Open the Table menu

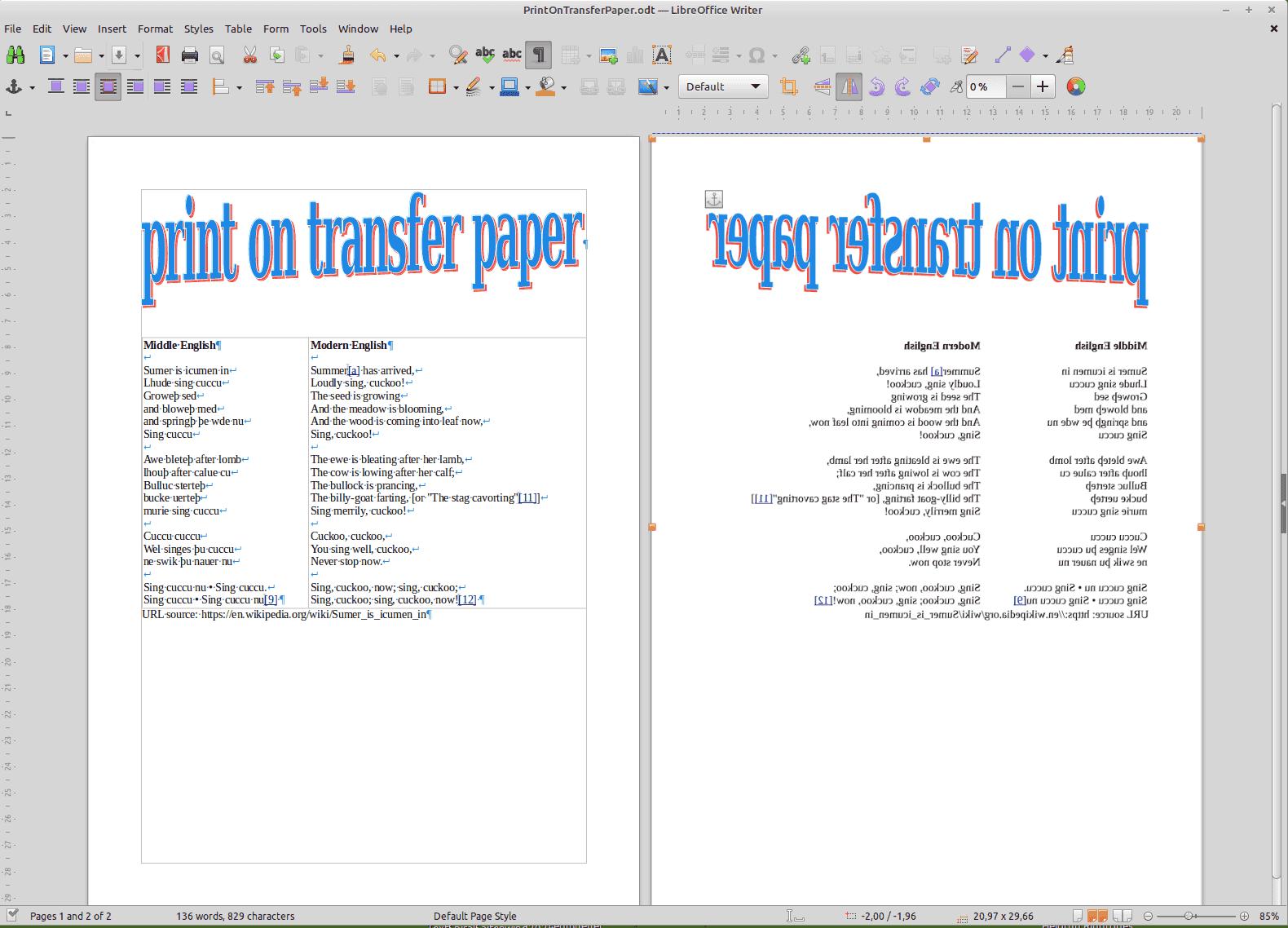tap(238, 29)
